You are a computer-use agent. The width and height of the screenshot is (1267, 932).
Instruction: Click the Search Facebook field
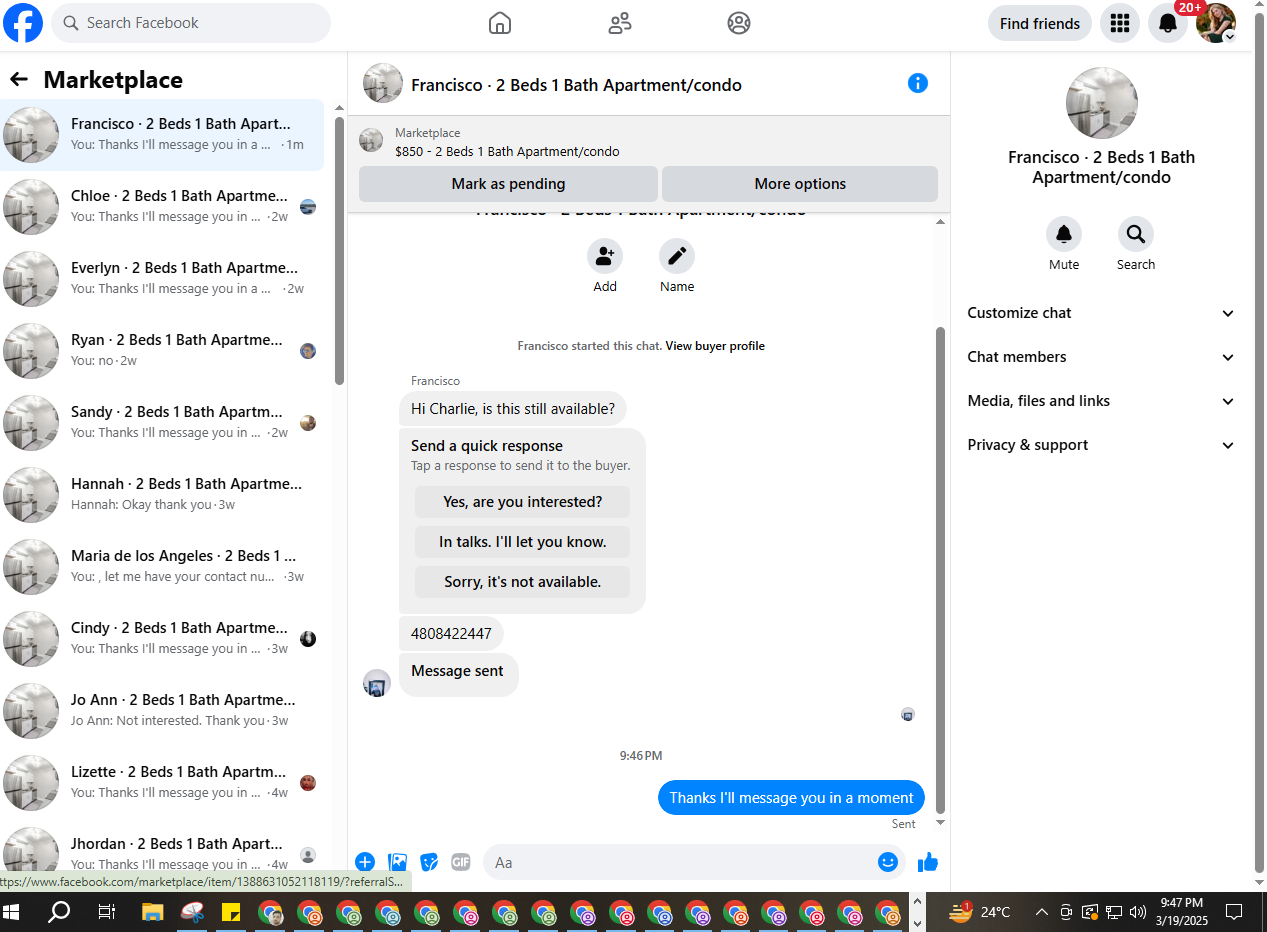pyautogui.click(x=191, y=23)
